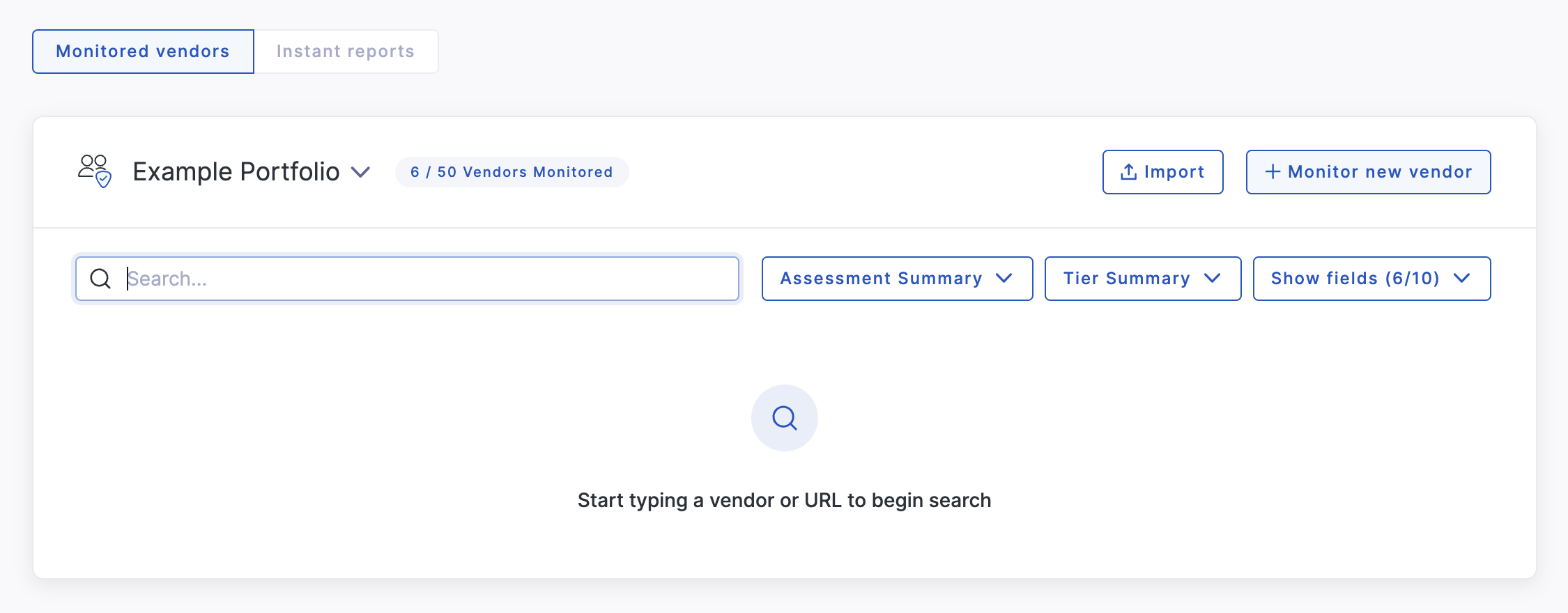1568x613 pixels.
Task: Click the begin search hint text
Action: [784, 500]
